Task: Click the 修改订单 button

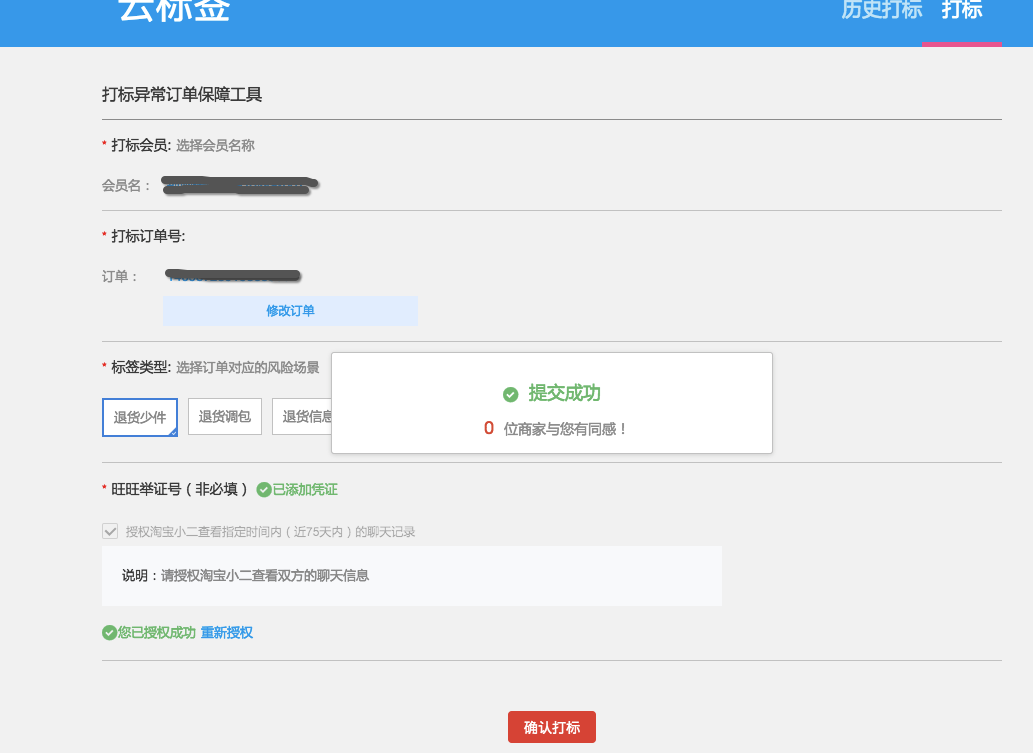Action: (x=290, y=310)
